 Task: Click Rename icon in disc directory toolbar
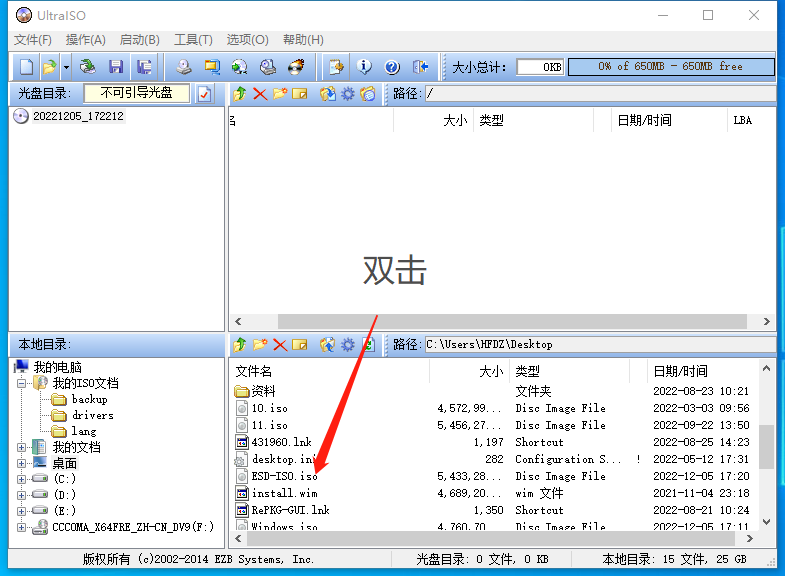click(x=299, y=94)
